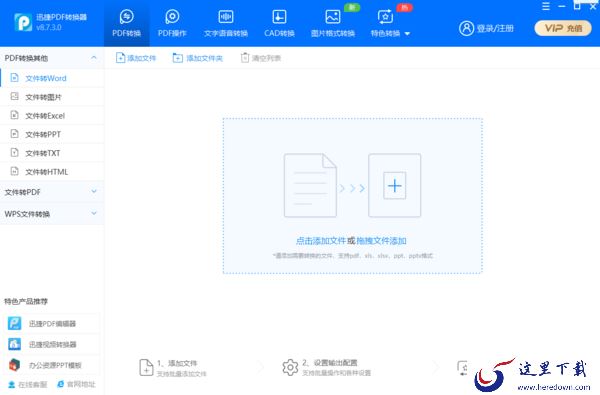Open the 文字语音转换 tab

point(226,23)
